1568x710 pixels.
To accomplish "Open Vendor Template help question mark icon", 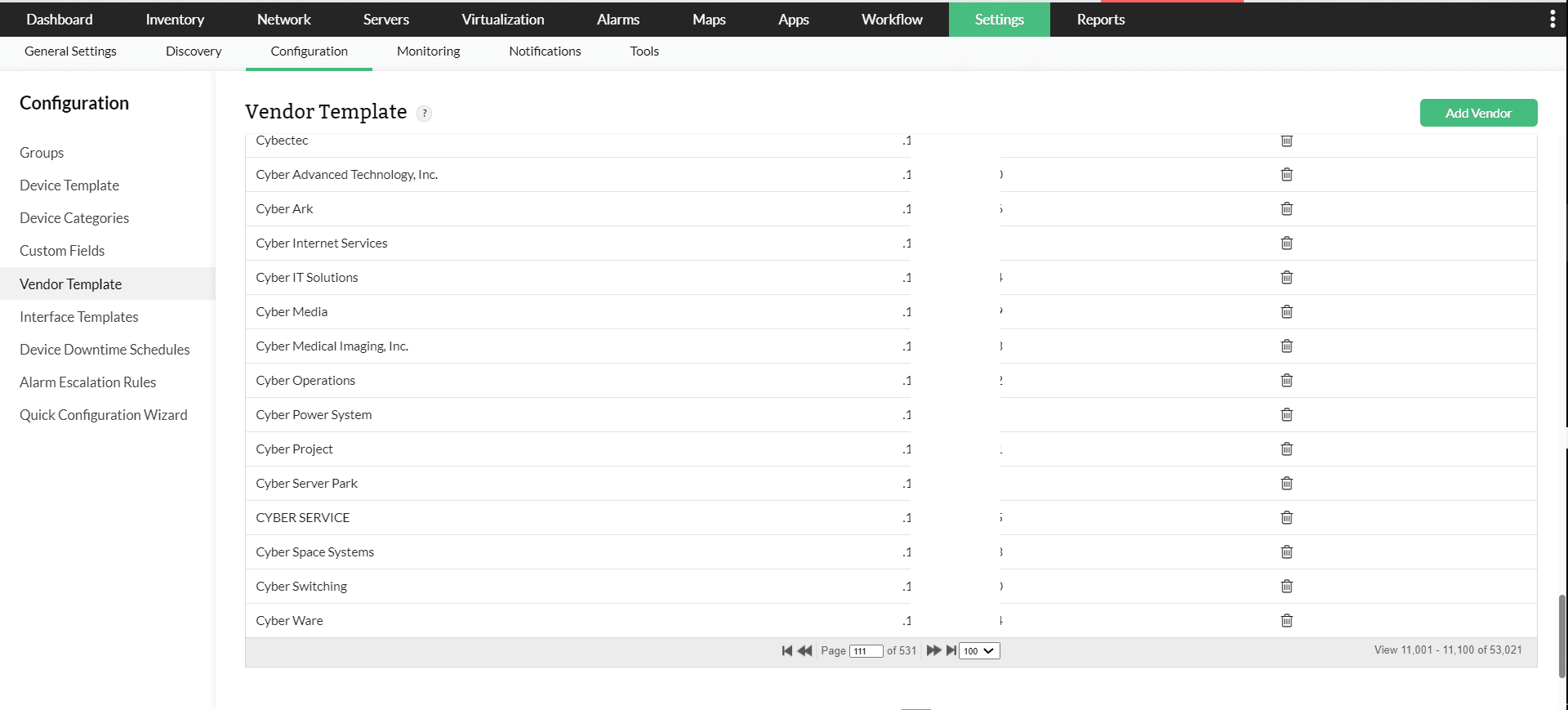I will coord(424,114).
